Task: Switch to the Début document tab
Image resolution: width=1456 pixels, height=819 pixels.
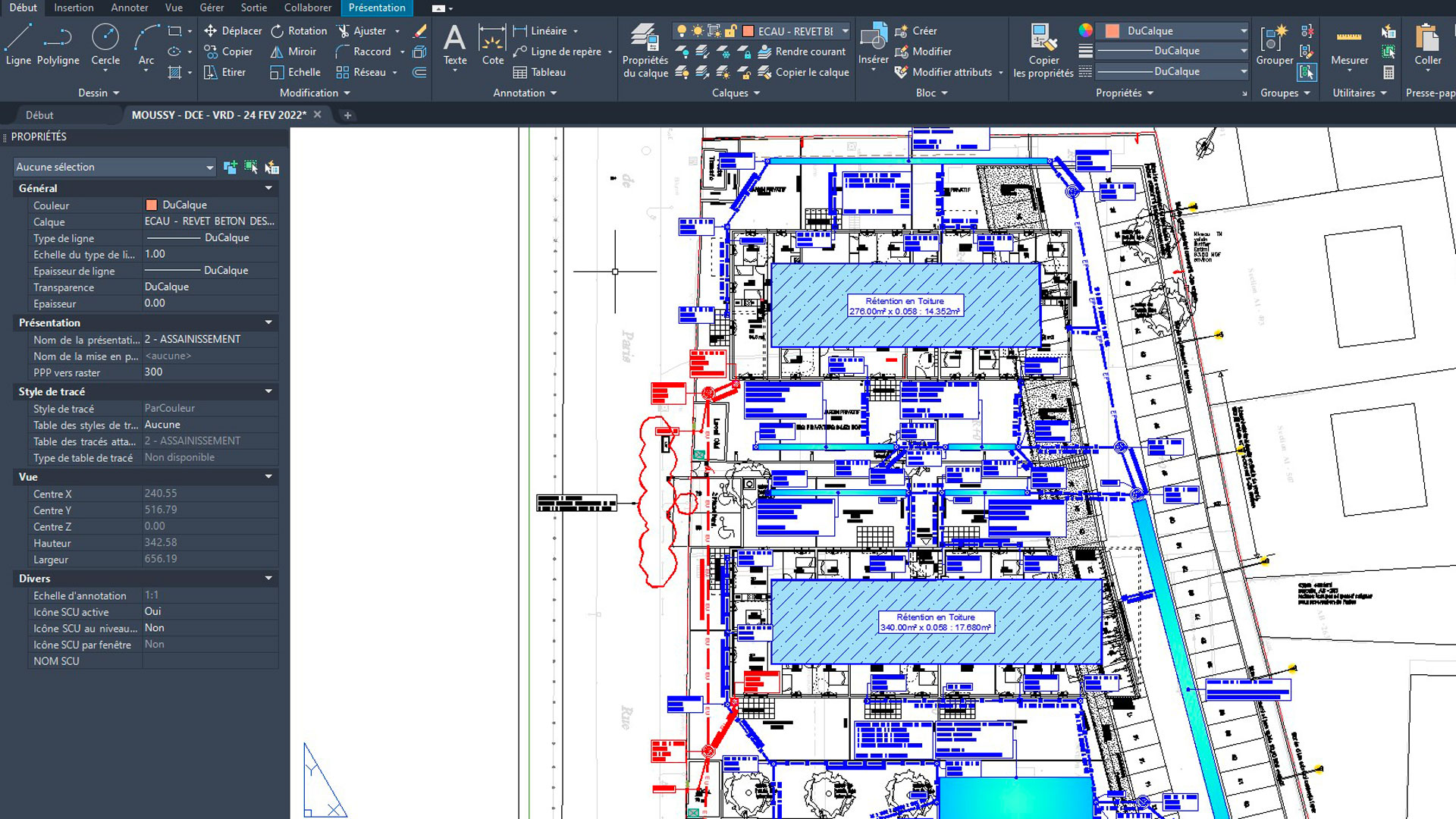Action: (x=39, y=115)
